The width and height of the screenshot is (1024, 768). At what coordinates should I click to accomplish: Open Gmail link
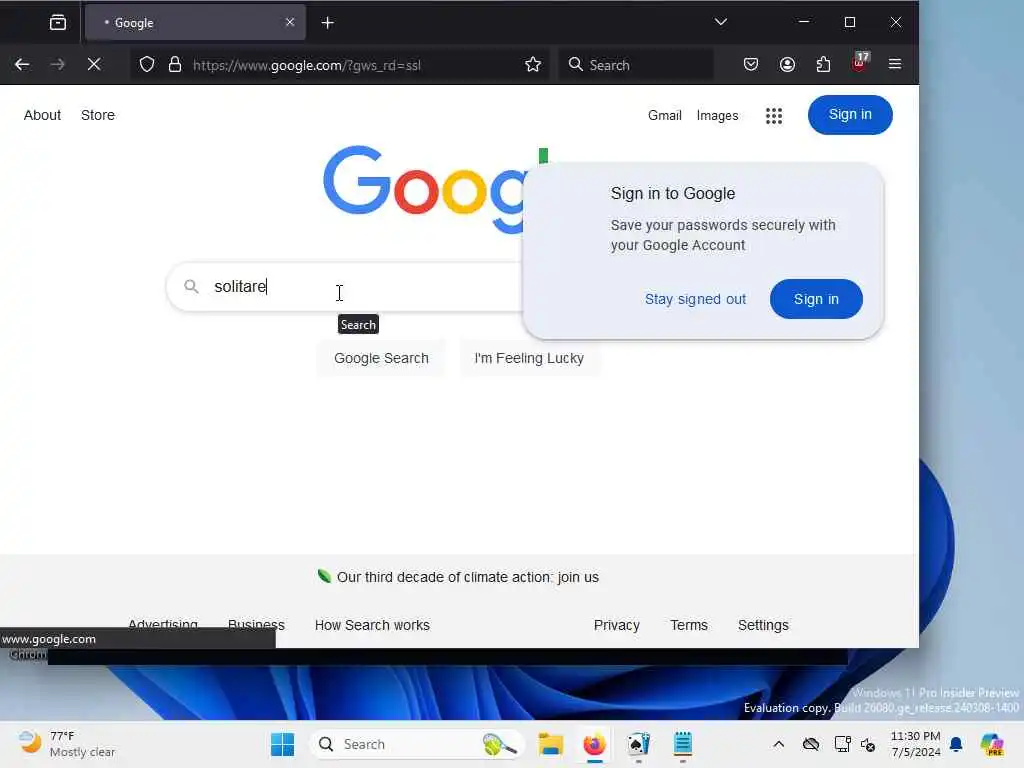tap(665, 116)
